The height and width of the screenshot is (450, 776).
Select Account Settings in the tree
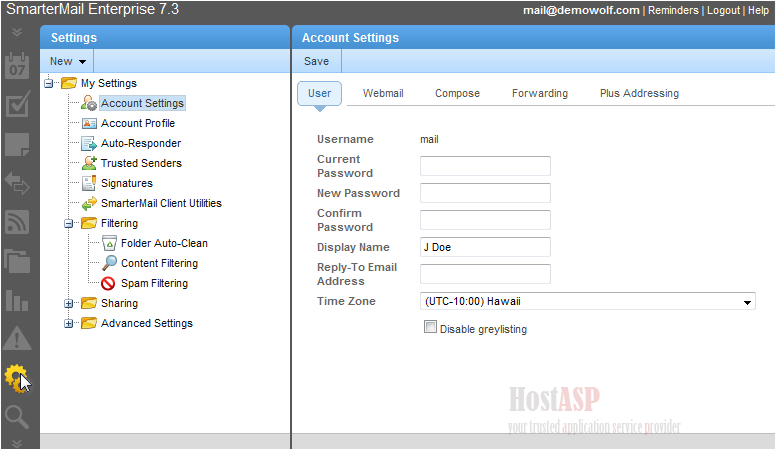pos(143,103)
